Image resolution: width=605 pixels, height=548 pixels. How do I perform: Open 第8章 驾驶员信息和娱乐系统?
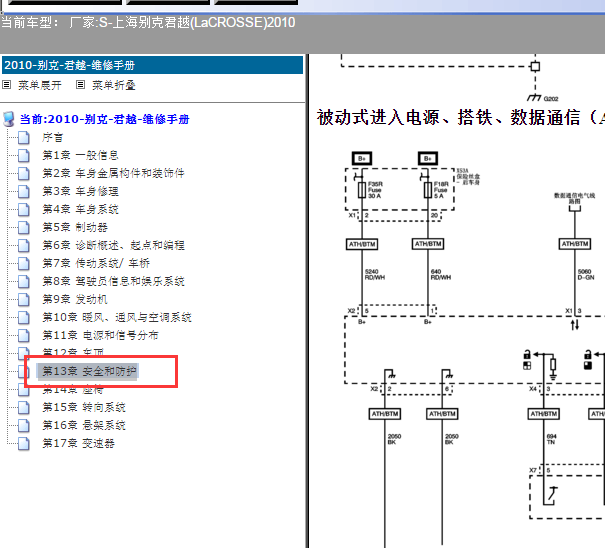coord(113,281)
